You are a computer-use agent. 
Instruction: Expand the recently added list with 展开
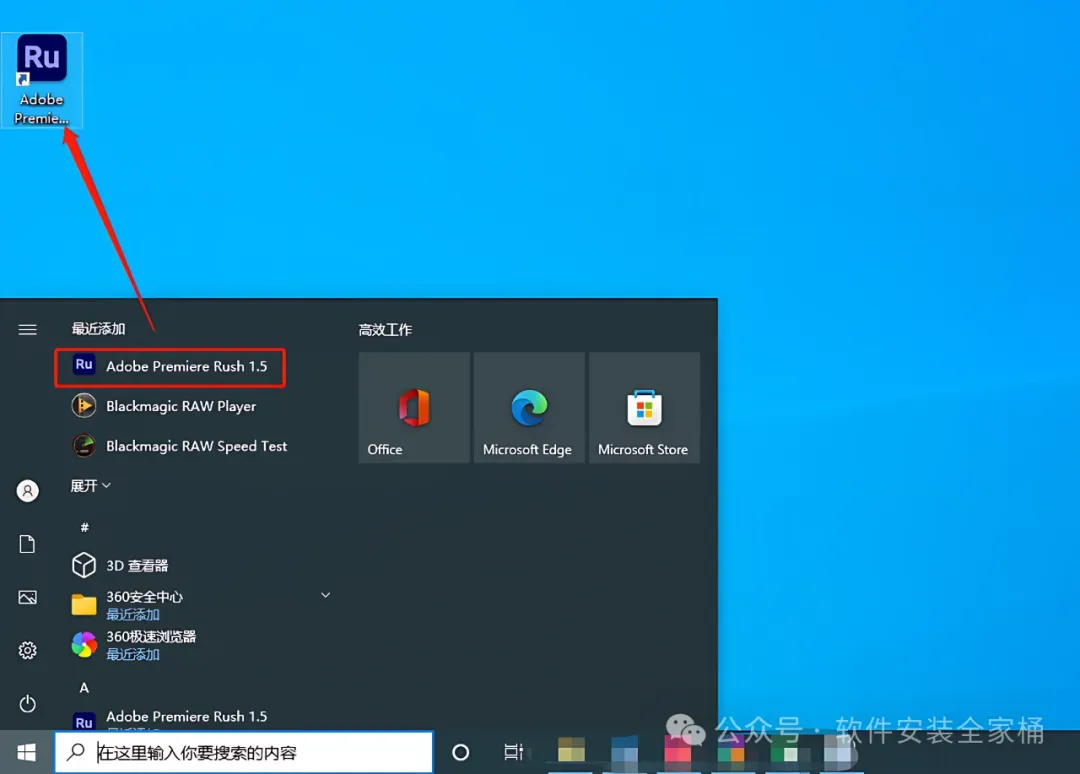(90, 485)
